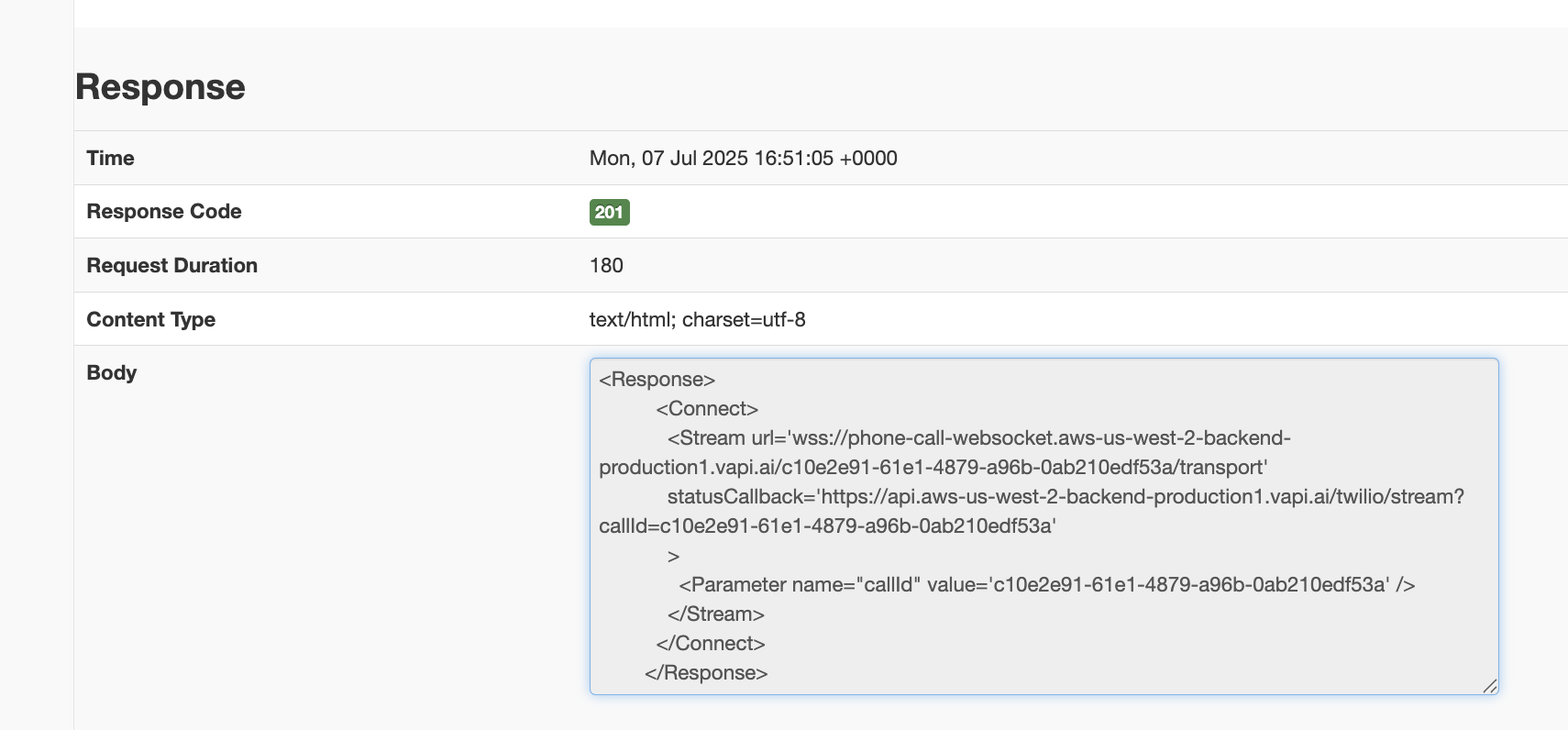Viewport: 1568px width, 730px height.
Task: Click the 180 request duration value
Action: (x=606, y=265)
